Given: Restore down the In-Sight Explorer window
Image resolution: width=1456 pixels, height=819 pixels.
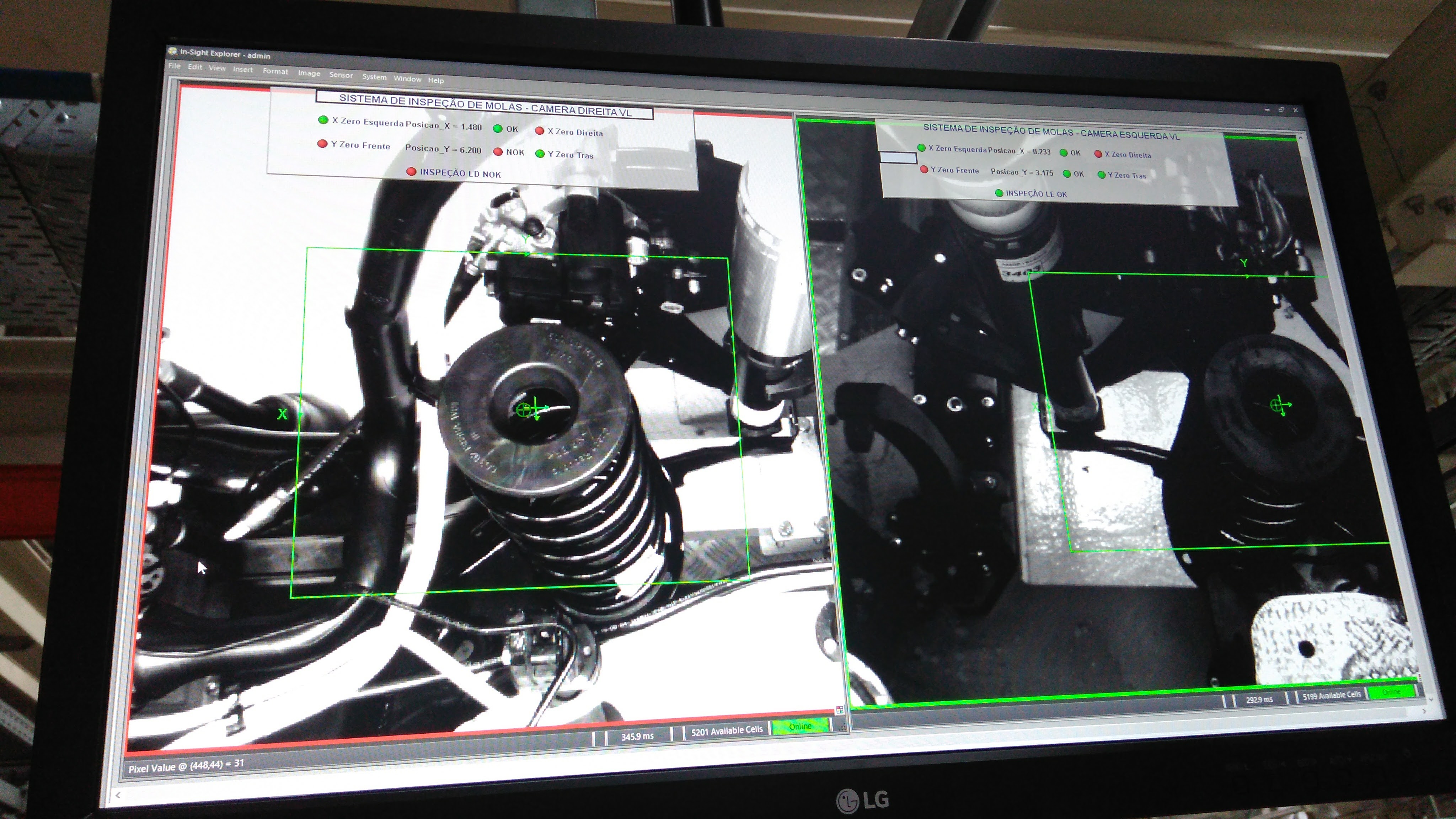Looking at the screenshot, I should [1281, 109].
